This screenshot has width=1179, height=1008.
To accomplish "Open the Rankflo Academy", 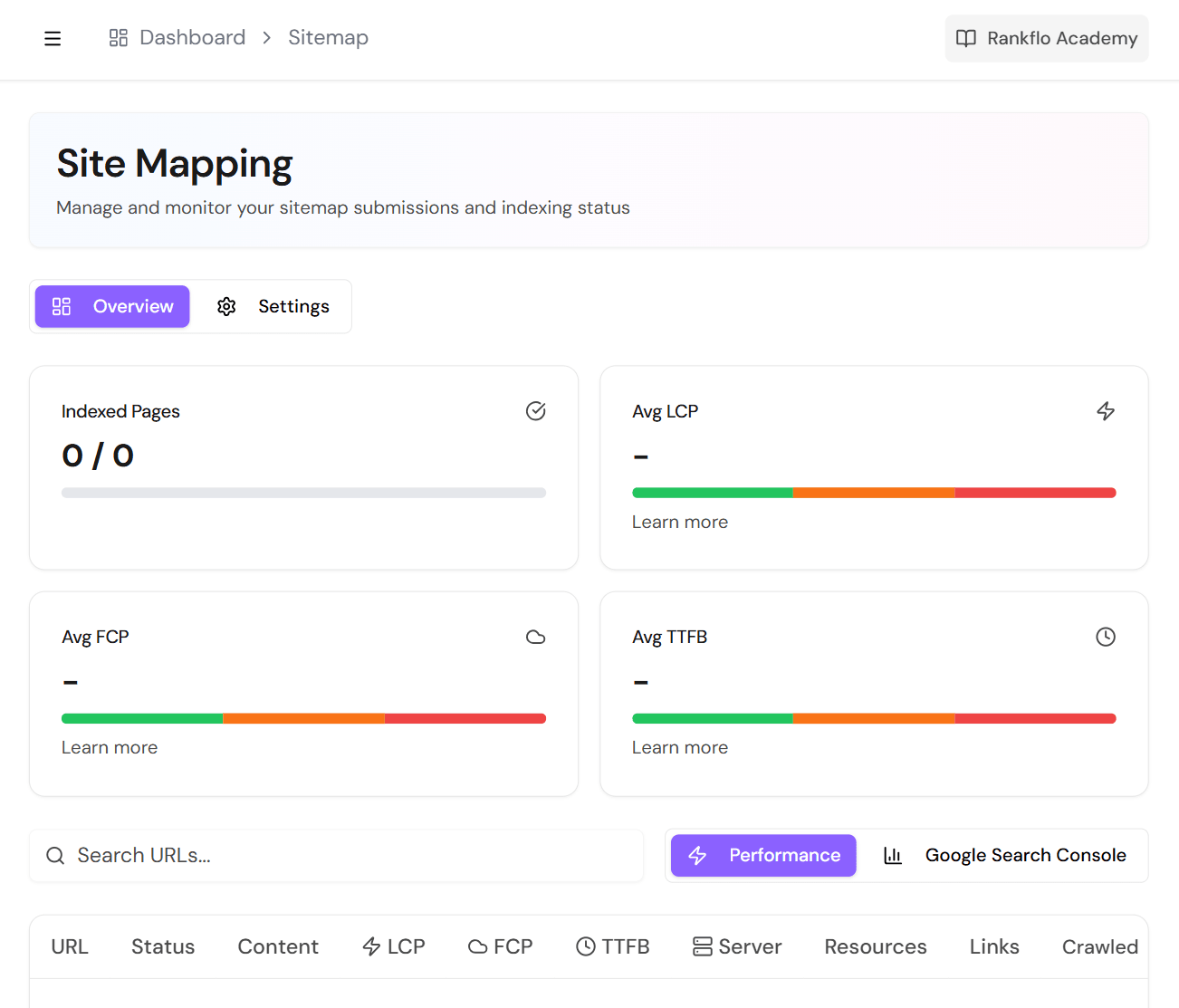I will click(x=1046, y=38).
